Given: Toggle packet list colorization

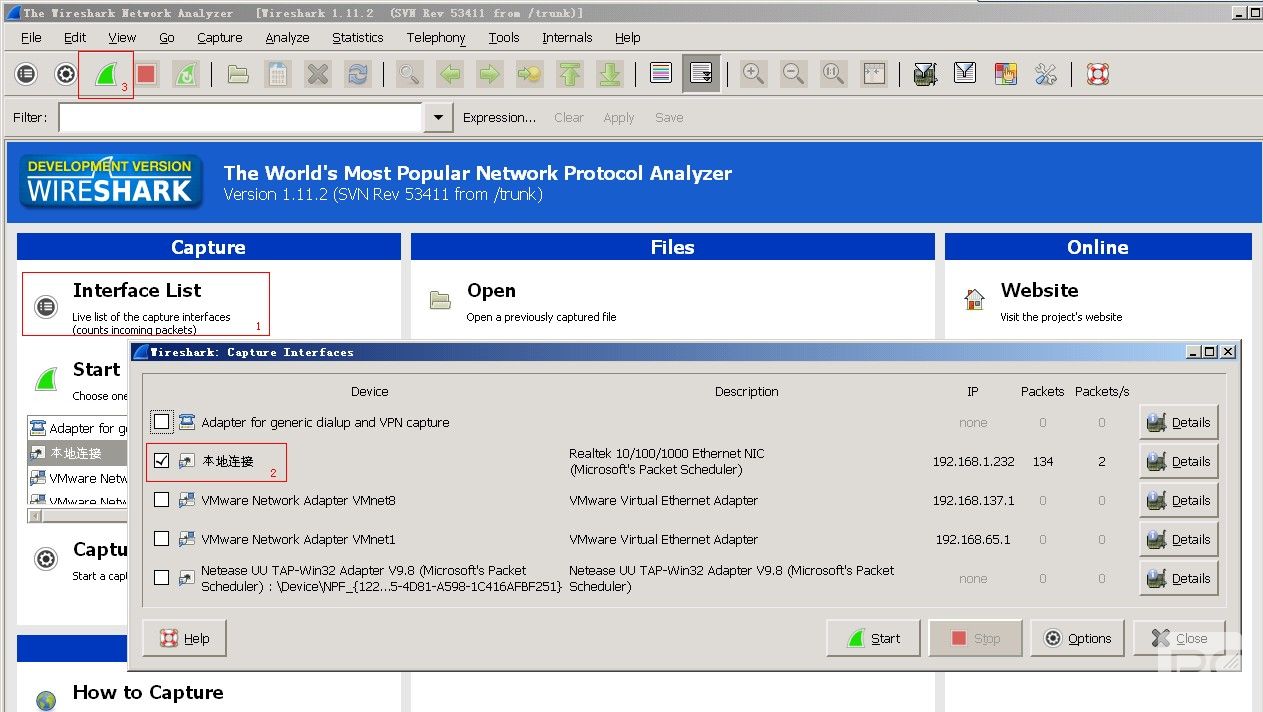Looking at the screenshot, I should tap(661, 74).
